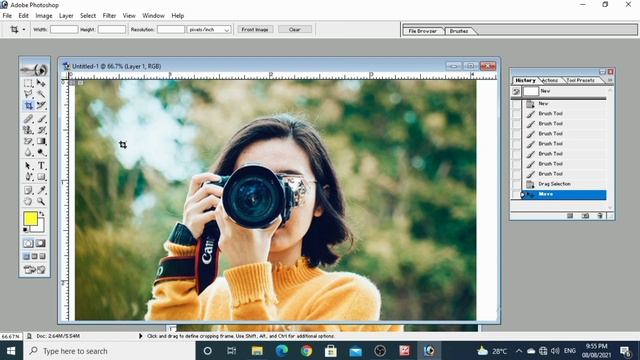Open File Explorer from the taskbar
This screenshot has height=360, width=640.
(x=257, y=351)
